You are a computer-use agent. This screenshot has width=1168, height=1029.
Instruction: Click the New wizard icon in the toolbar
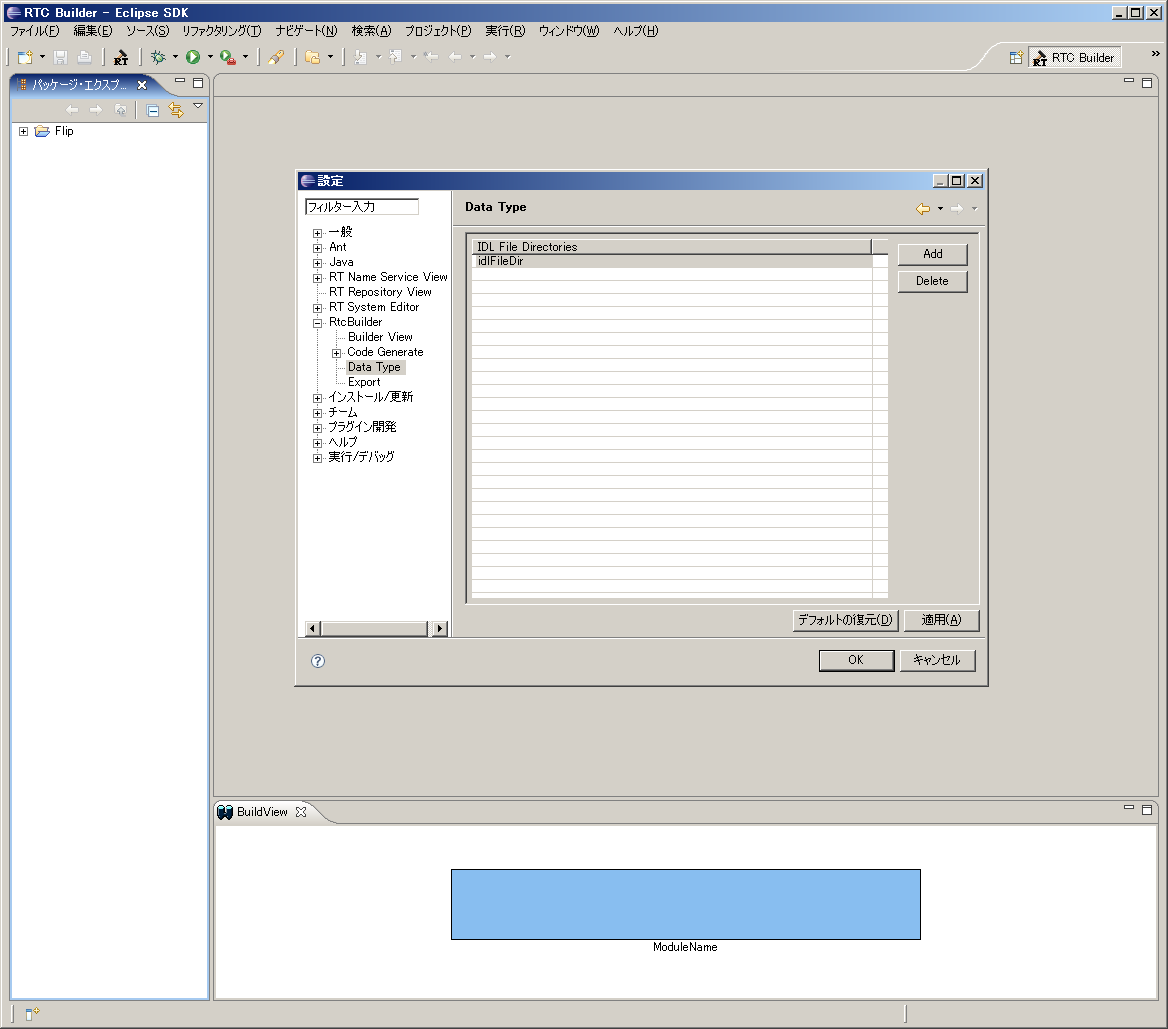pos(25,57)
